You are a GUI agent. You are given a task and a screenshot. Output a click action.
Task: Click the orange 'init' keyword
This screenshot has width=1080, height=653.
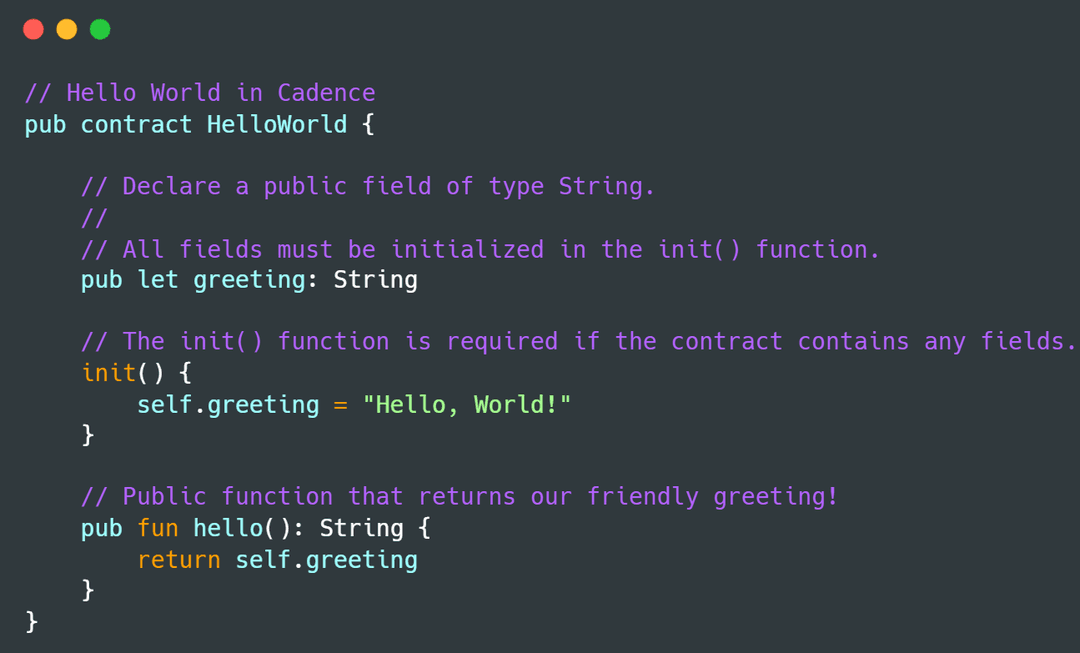click(x=109, y=373)
